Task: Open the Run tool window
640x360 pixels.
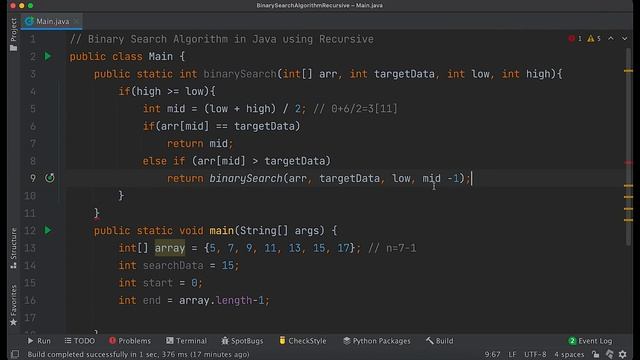Action: [39, 341]
